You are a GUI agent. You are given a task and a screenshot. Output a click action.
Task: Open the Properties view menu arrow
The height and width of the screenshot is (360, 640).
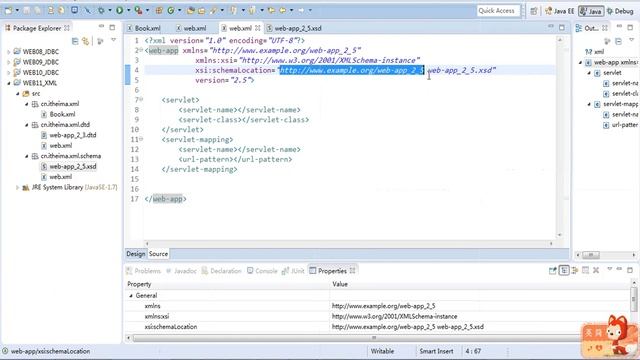(x=610, y=269)
